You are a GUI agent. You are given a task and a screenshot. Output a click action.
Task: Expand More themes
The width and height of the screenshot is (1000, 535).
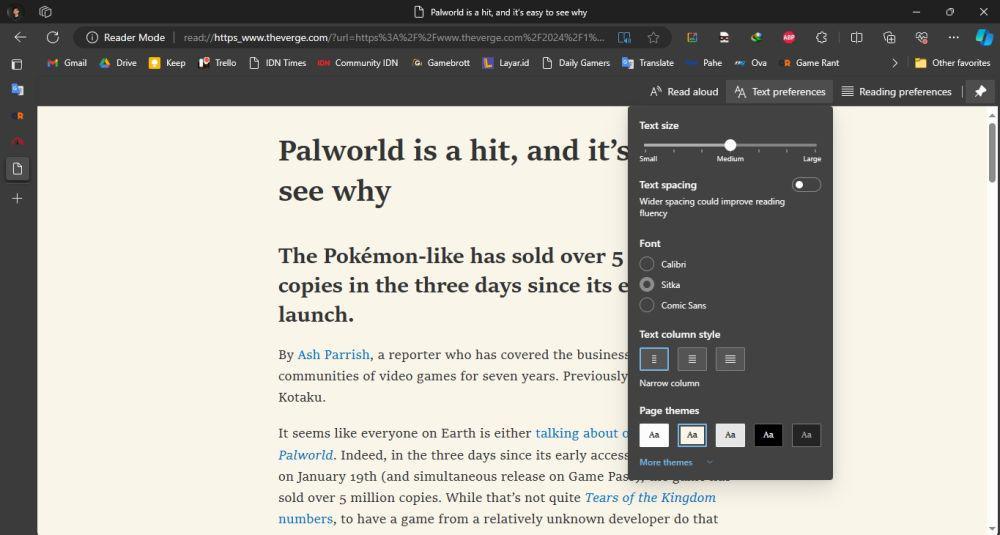click(x=677, y=462)
